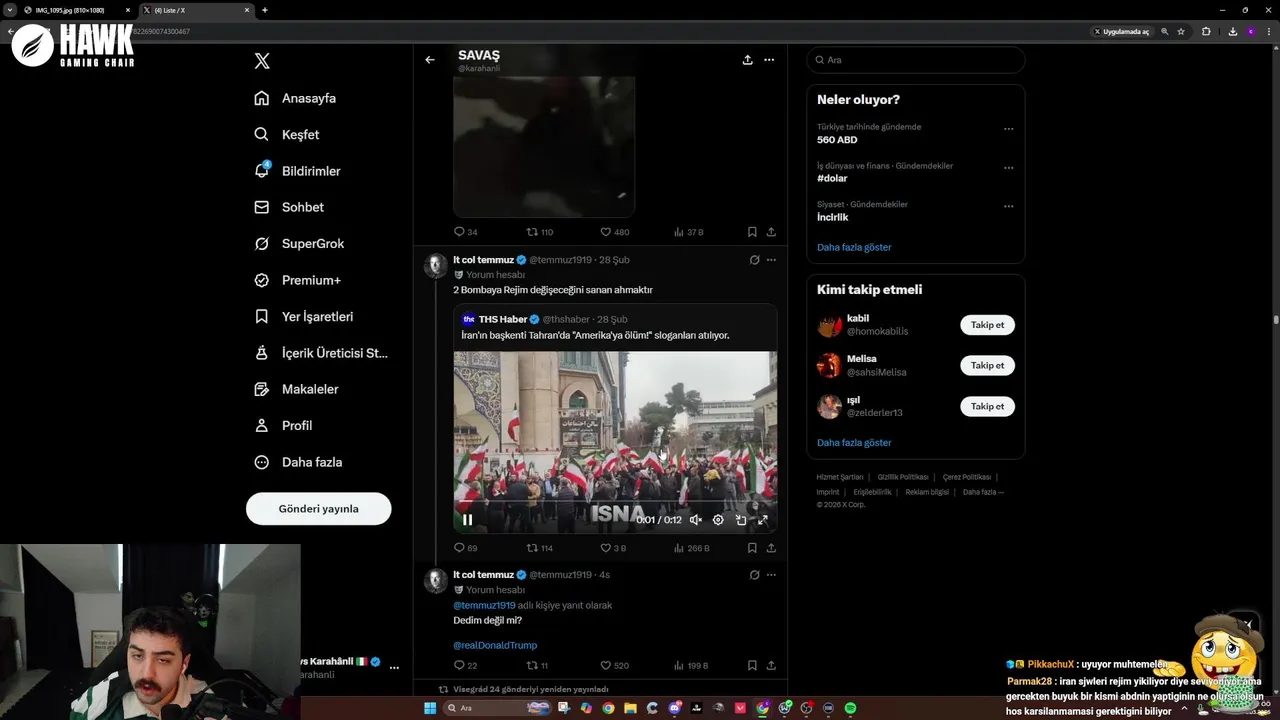Open more menu on Dedim değil mi post

771,575
